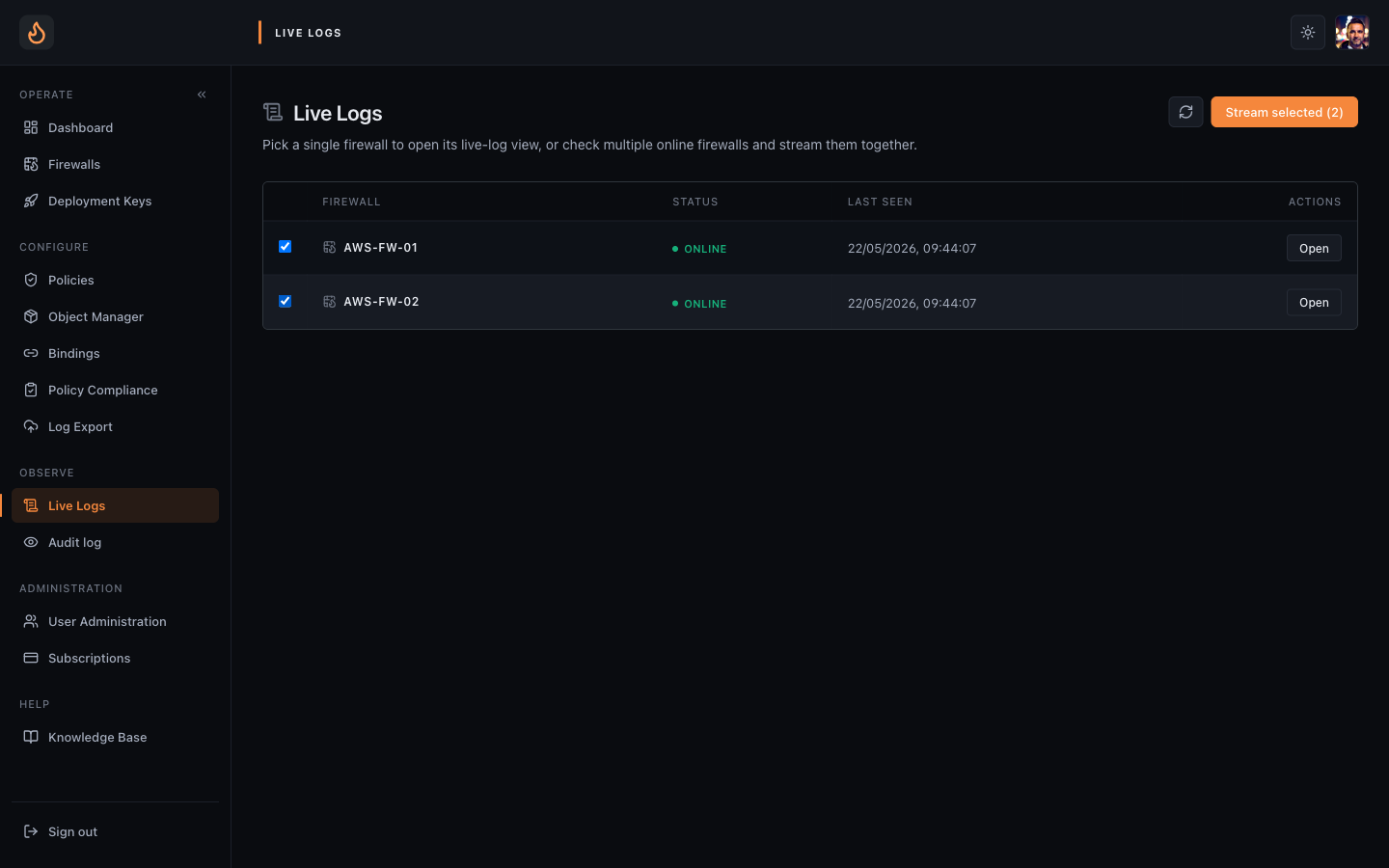Click the firewall icon beside AWS-FW-02
The width and height of the screenshot is (1389, 868).
pos(329,302)
